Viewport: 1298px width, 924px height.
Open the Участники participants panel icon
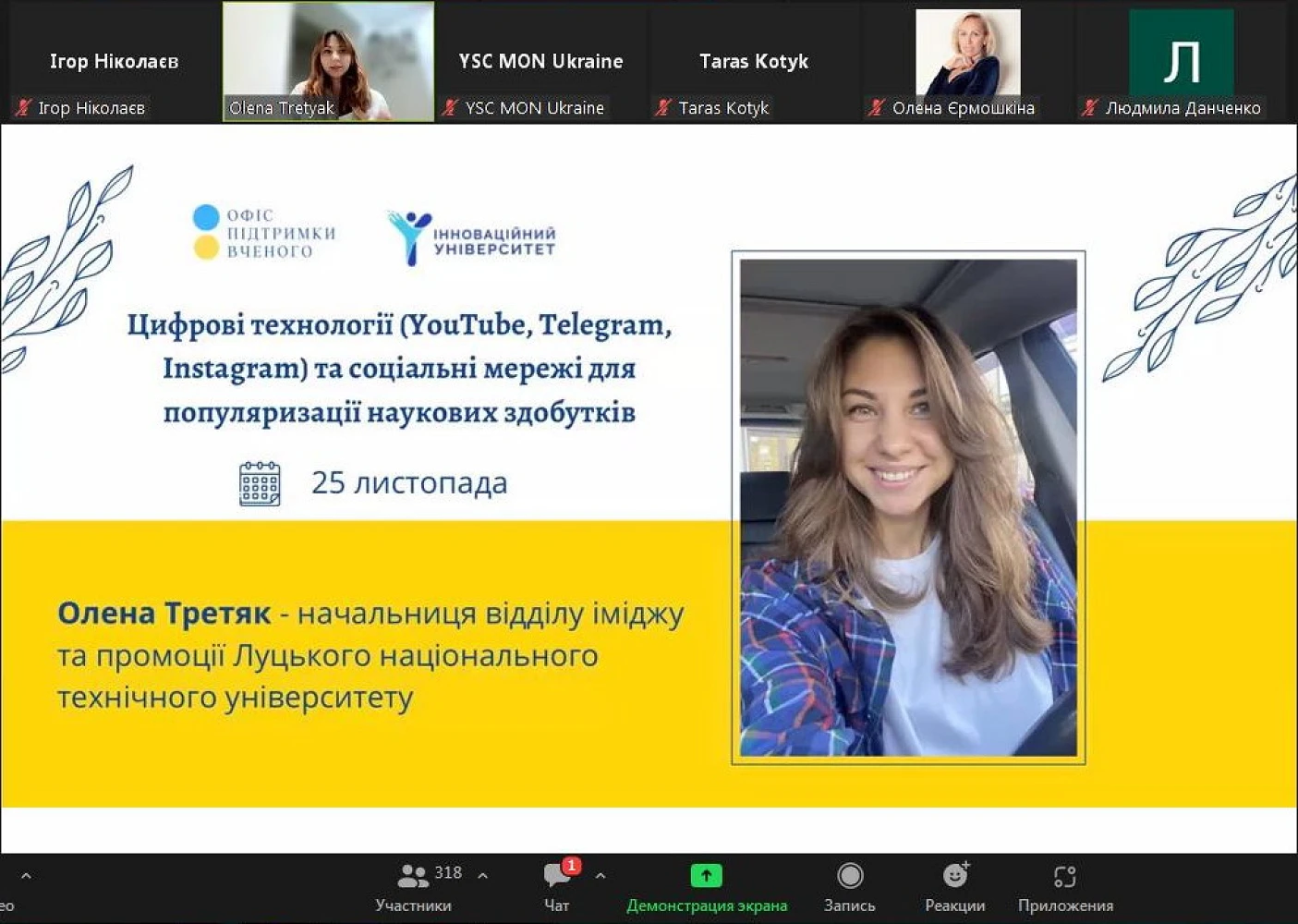[413, 875]
